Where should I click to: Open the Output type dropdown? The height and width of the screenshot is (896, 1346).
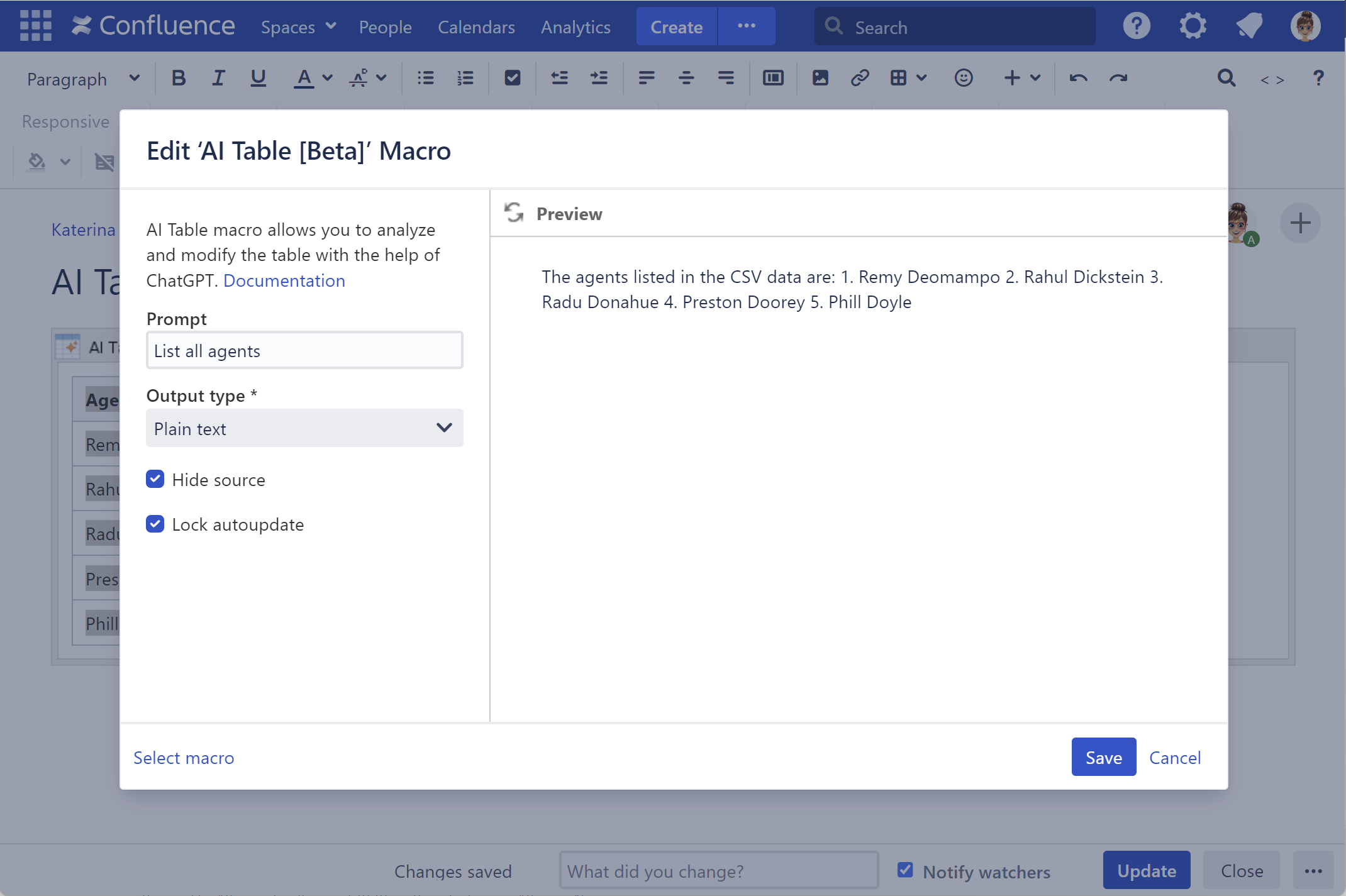[304, 428]
